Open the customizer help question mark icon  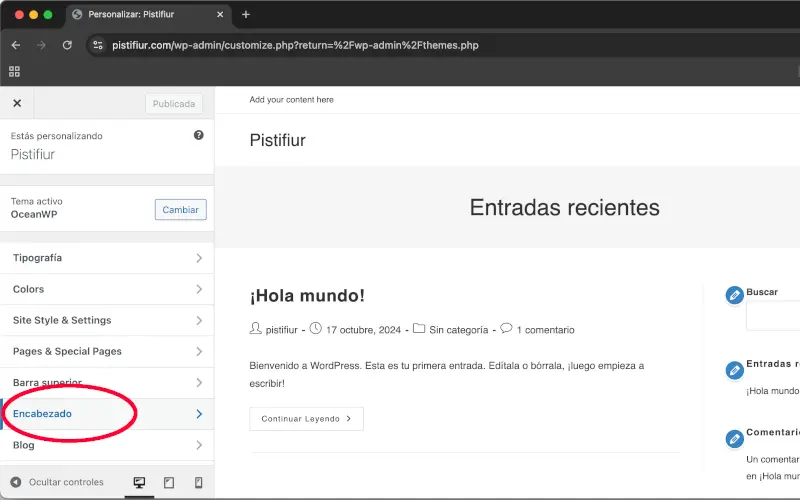(198, 135)
